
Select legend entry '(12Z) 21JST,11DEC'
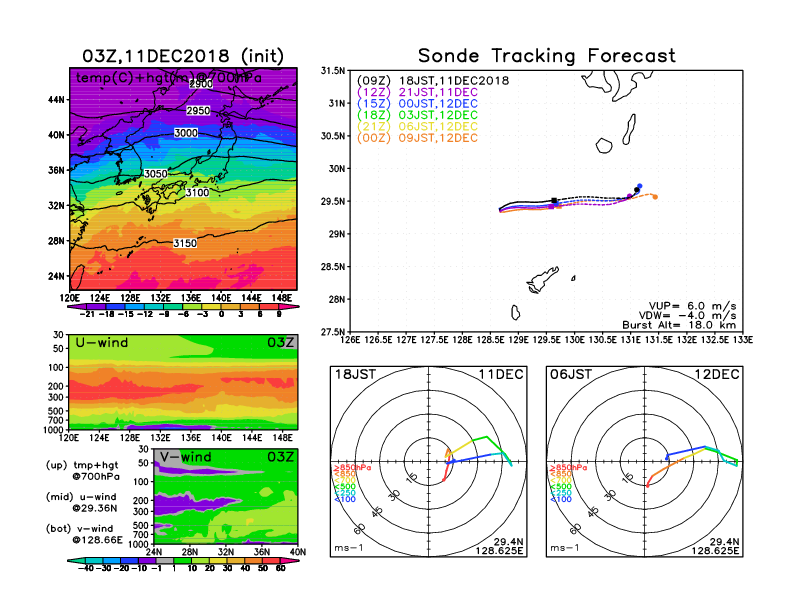pos(417,92)
